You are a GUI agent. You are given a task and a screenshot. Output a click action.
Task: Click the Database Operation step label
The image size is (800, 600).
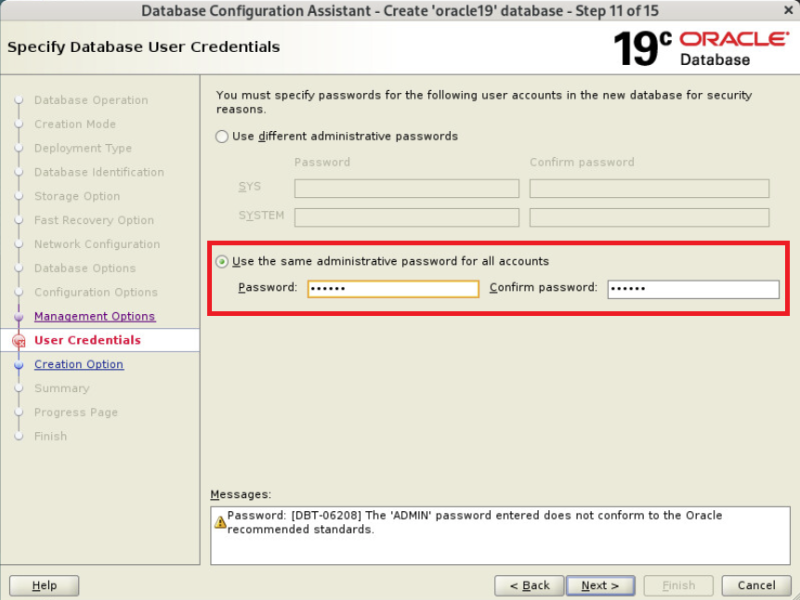tap(91, 100)
